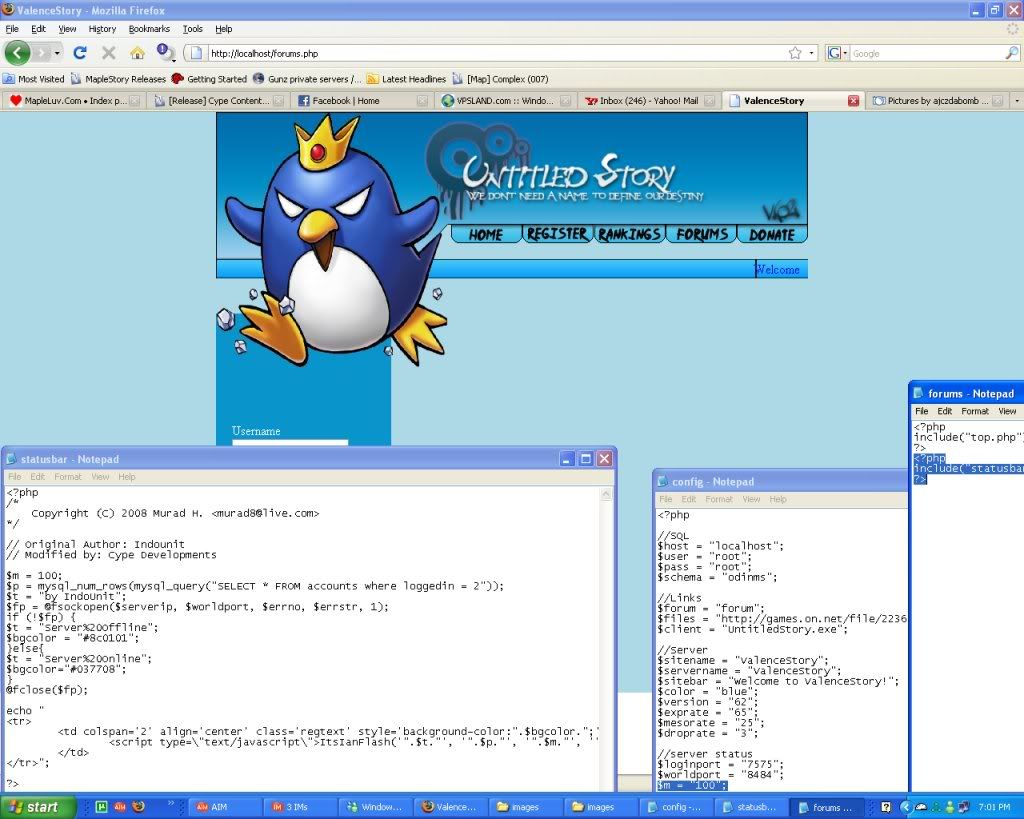
Task: Close the ValenceStory tab with its X
Action: [853, 101]
